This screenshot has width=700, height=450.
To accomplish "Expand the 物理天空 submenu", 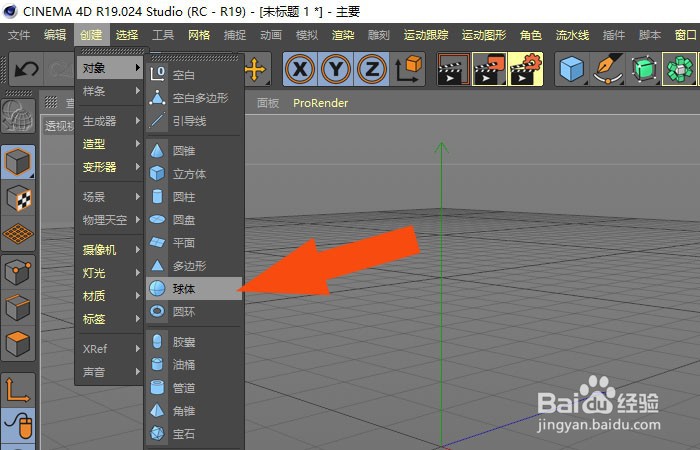I will coord(109,220).
